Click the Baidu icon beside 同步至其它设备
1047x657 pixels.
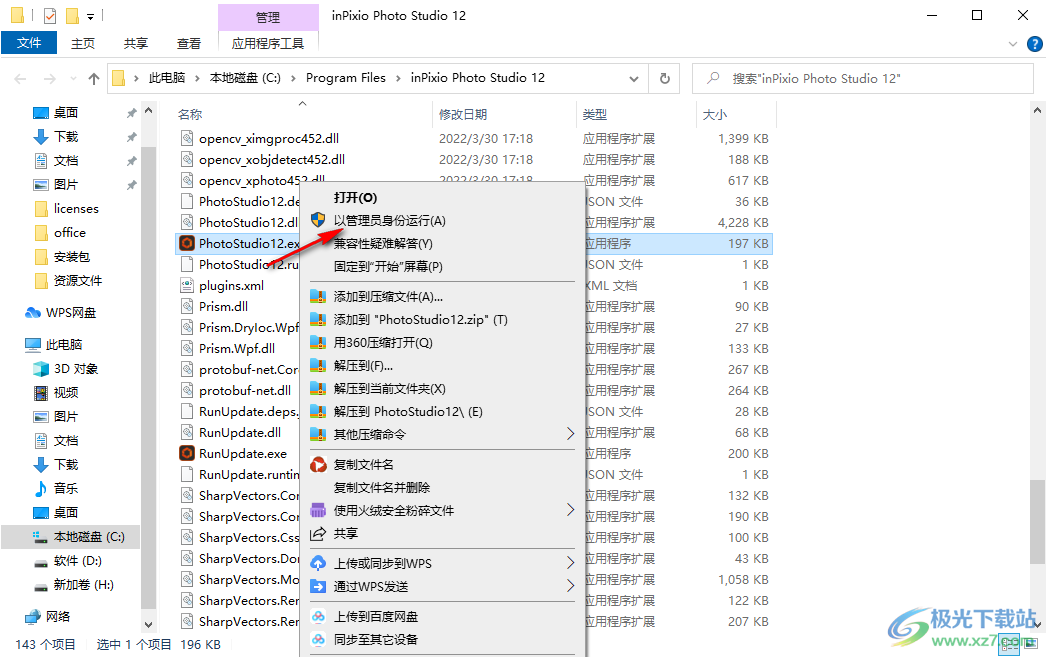(x=319, y=639)
